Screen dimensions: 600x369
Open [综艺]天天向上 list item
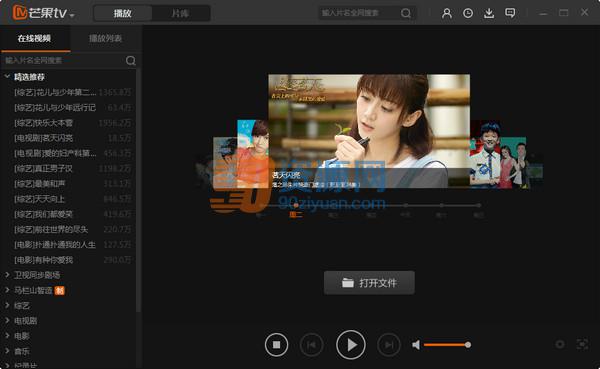72,199
